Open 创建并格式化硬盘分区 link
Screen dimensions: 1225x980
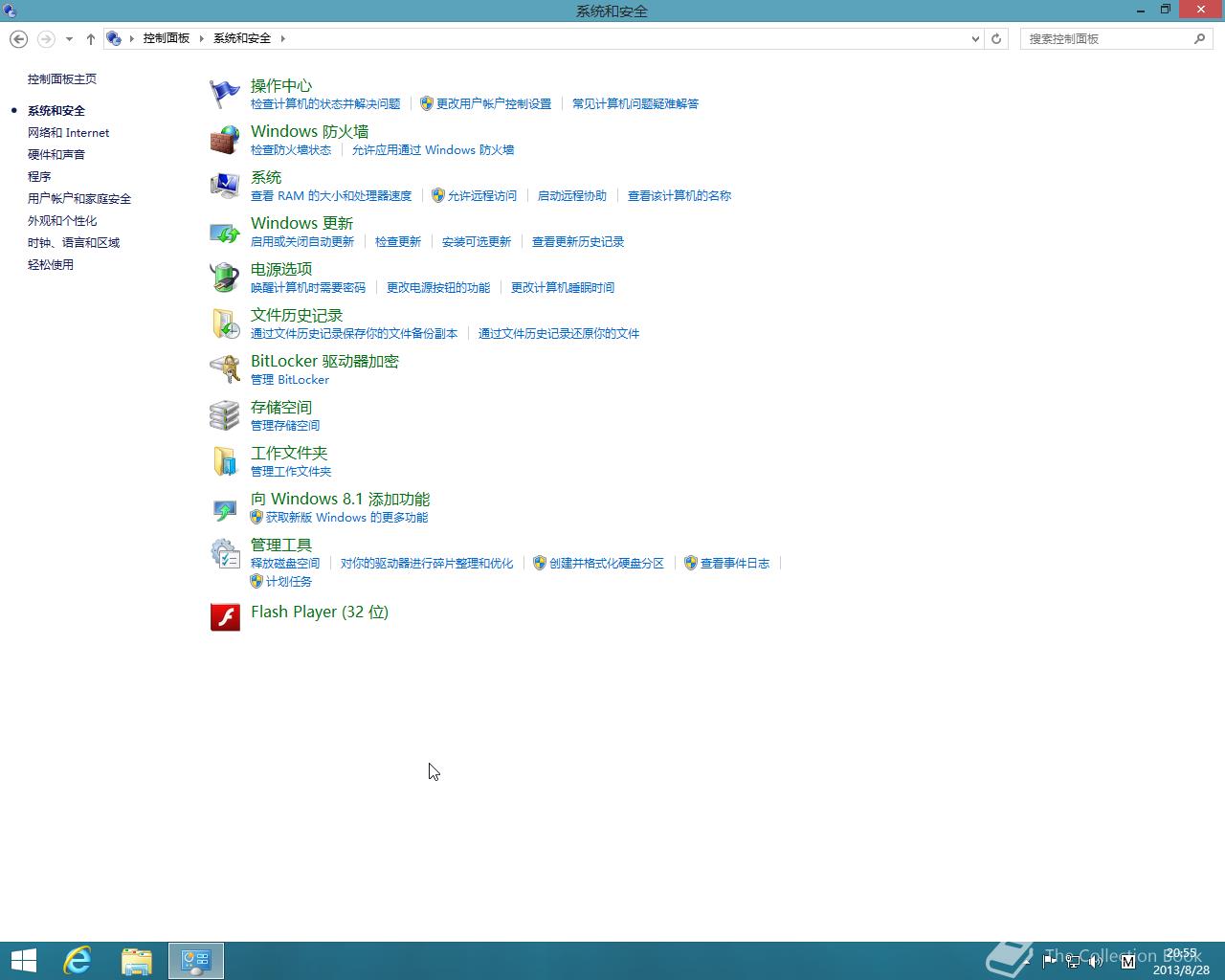tap(607, 563)
